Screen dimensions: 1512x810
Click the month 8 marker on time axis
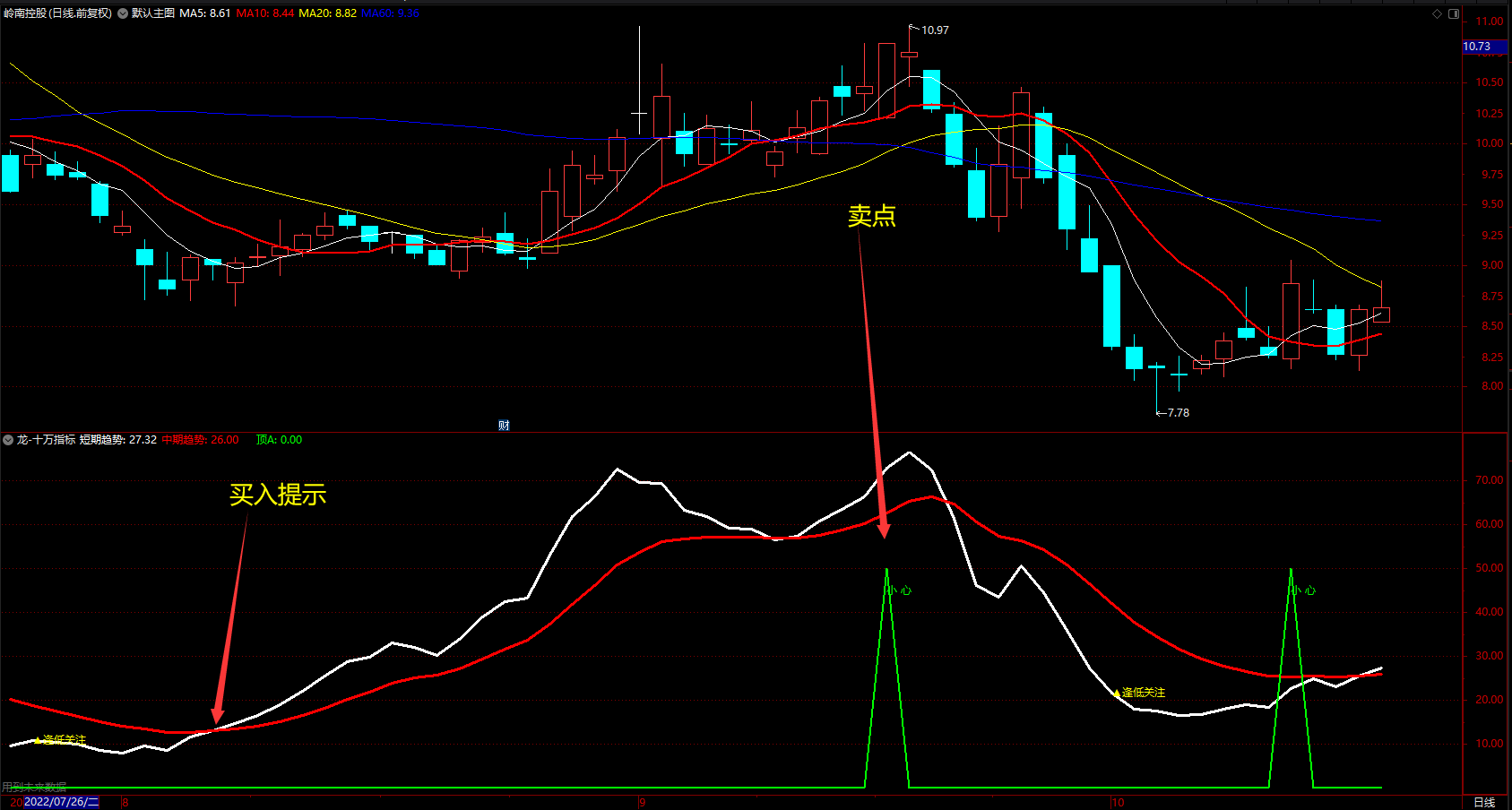pos(125,802)
